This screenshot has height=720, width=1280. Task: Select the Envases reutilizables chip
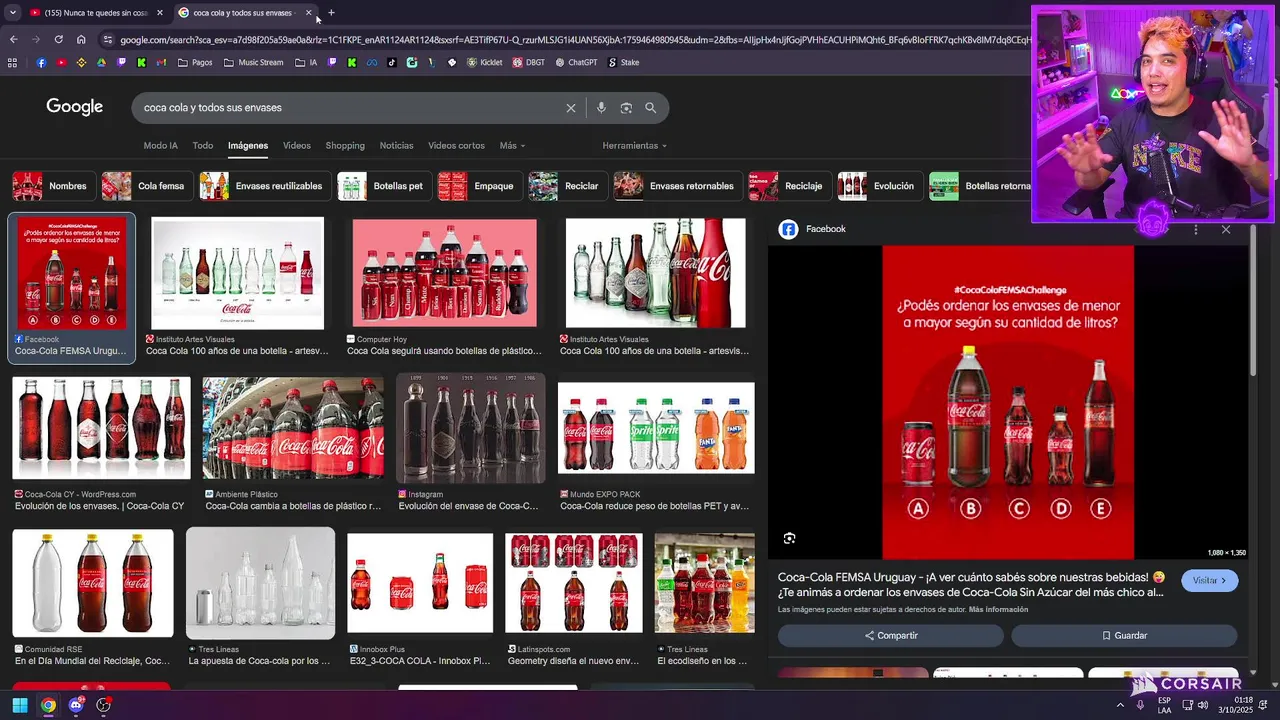tap(264, 186)
